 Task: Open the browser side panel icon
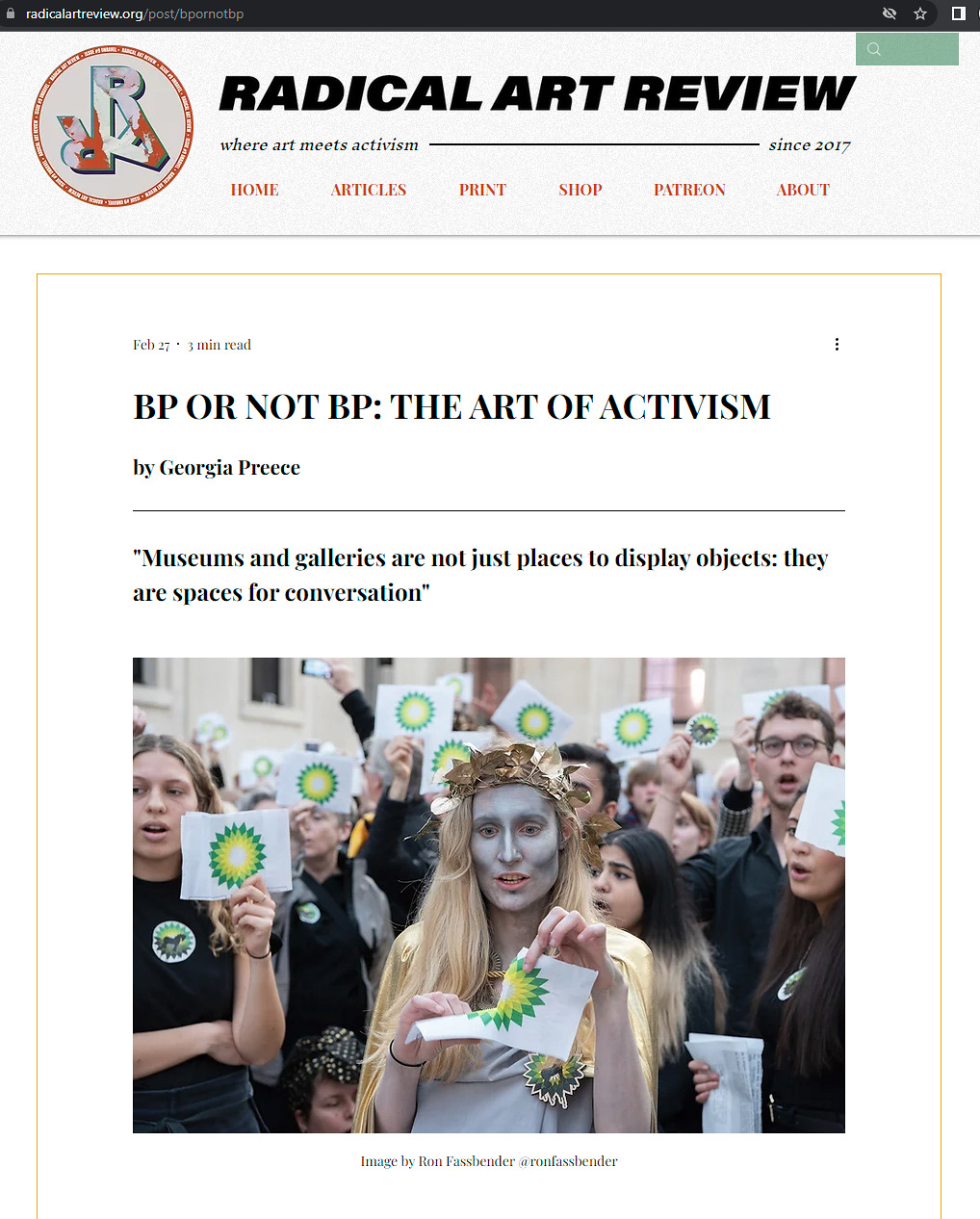959,13
